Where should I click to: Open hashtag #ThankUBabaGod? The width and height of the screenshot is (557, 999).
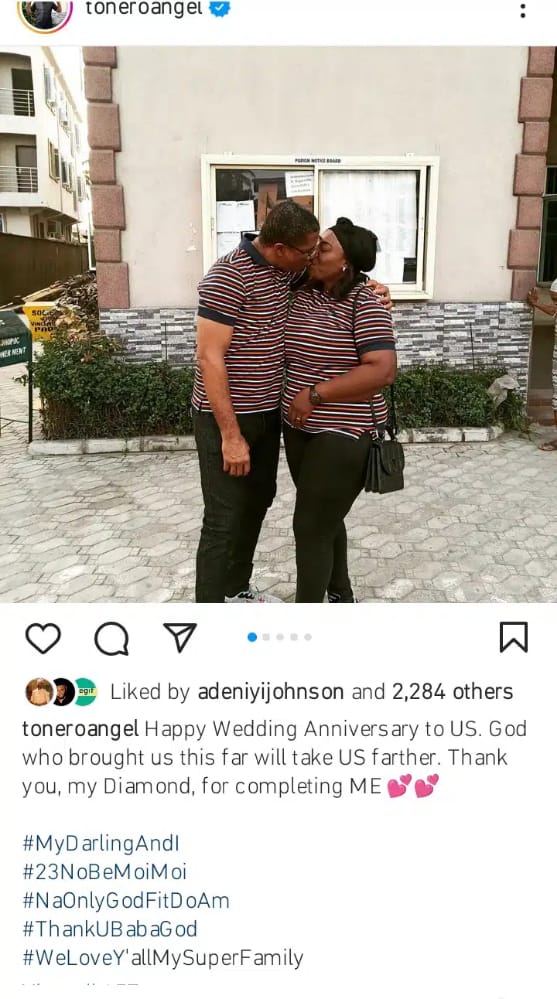110,929
